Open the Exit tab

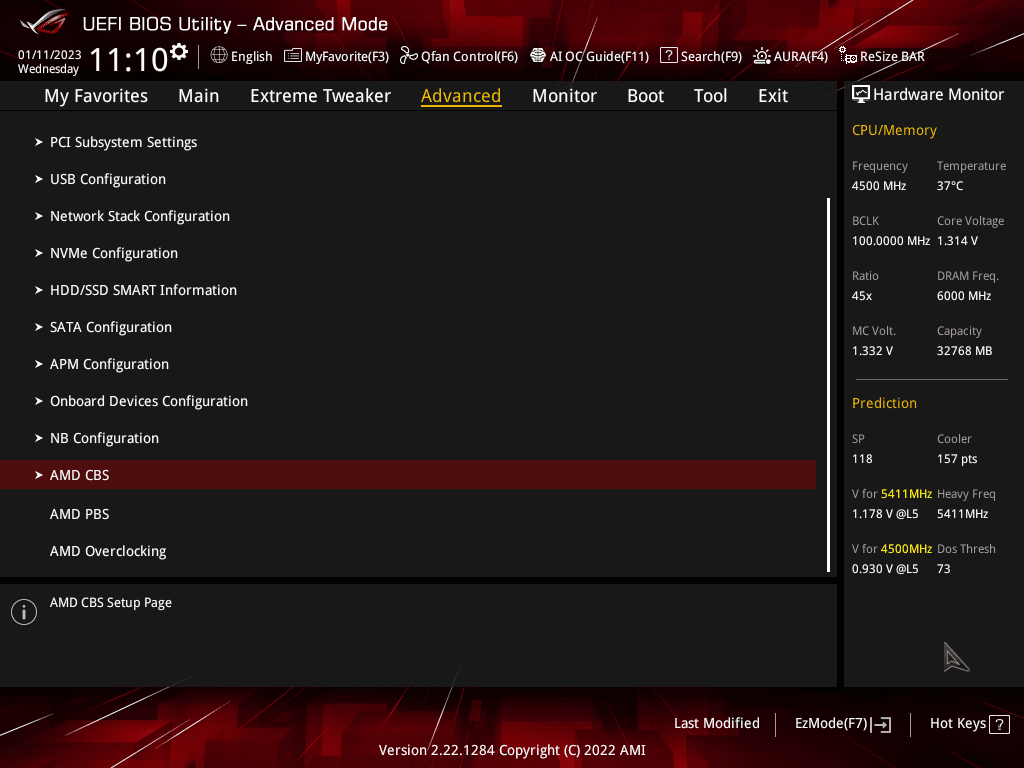pyautogui.click(x=773, y=96)
